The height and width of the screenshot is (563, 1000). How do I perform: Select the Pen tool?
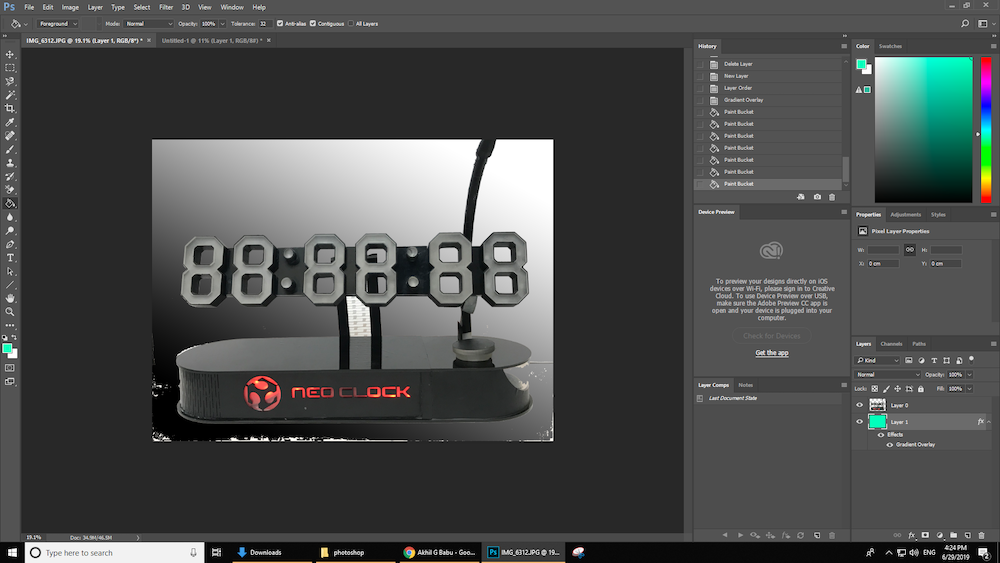[x=10, y=244]
